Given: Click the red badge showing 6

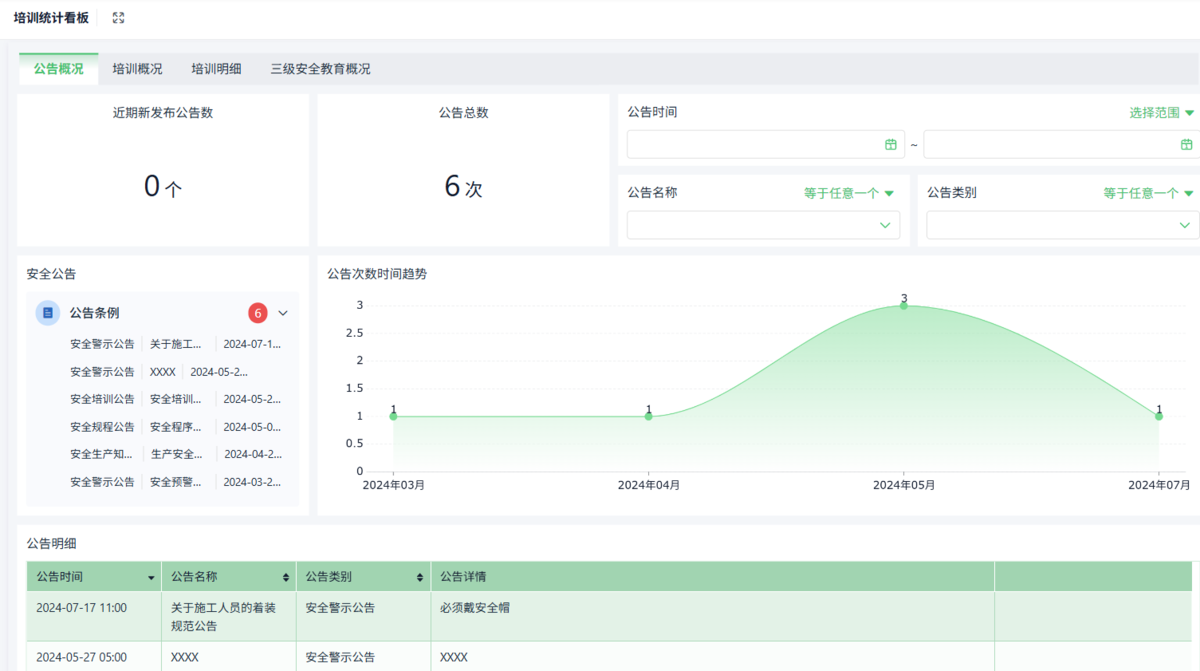Looking at the screenshot, I should pos(258,313).
